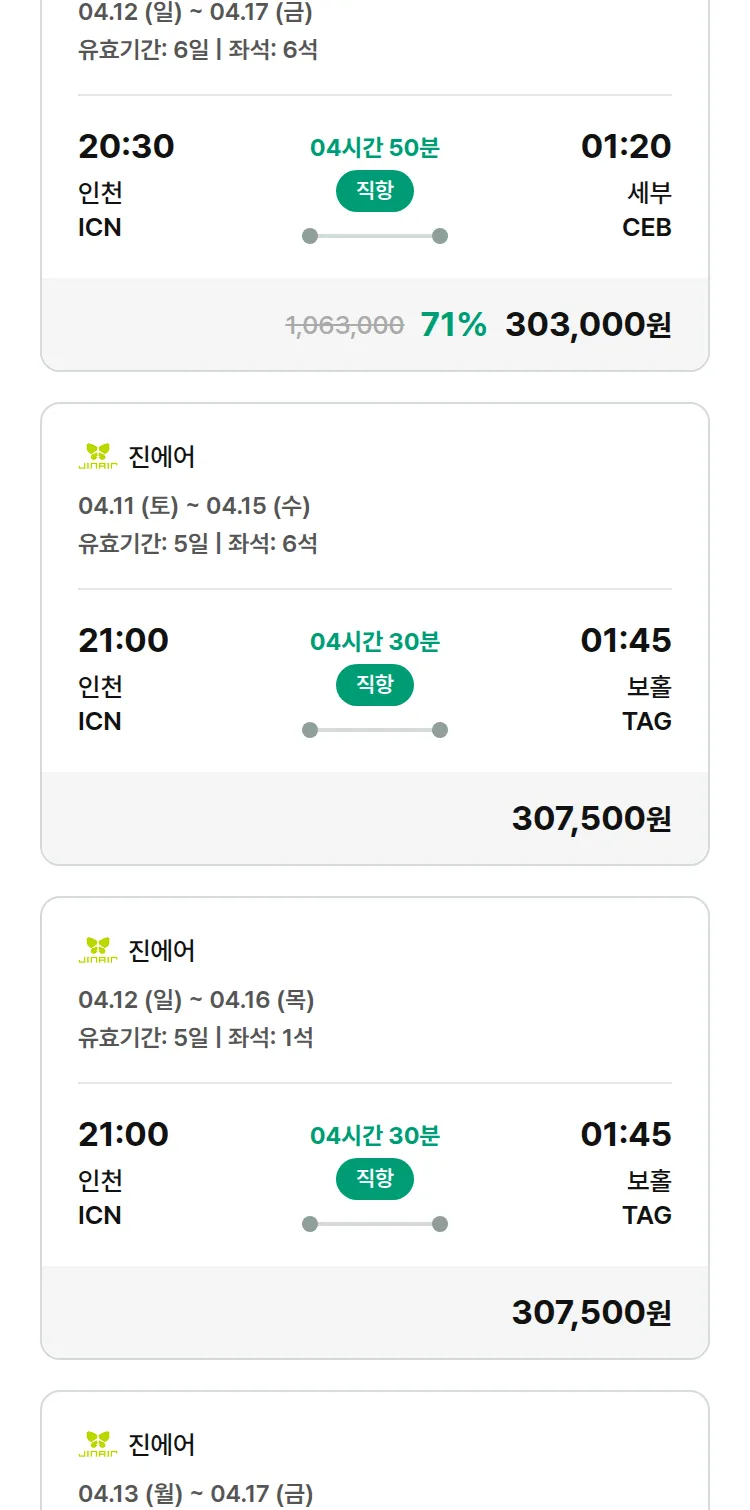
Task: Click the crossed-out 1,063,000 original price
Action: pos(345,326)
